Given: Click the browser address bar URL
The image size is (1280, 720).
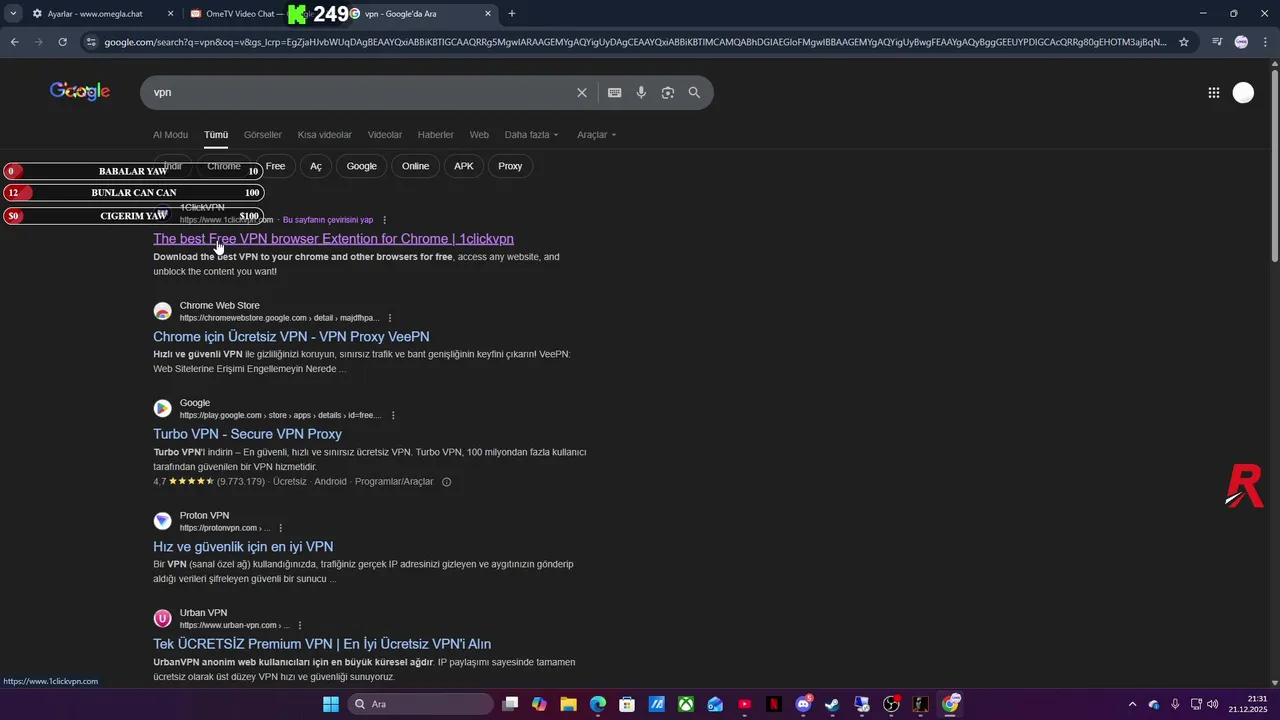Looking at the screenshot, I should (634, 42).
